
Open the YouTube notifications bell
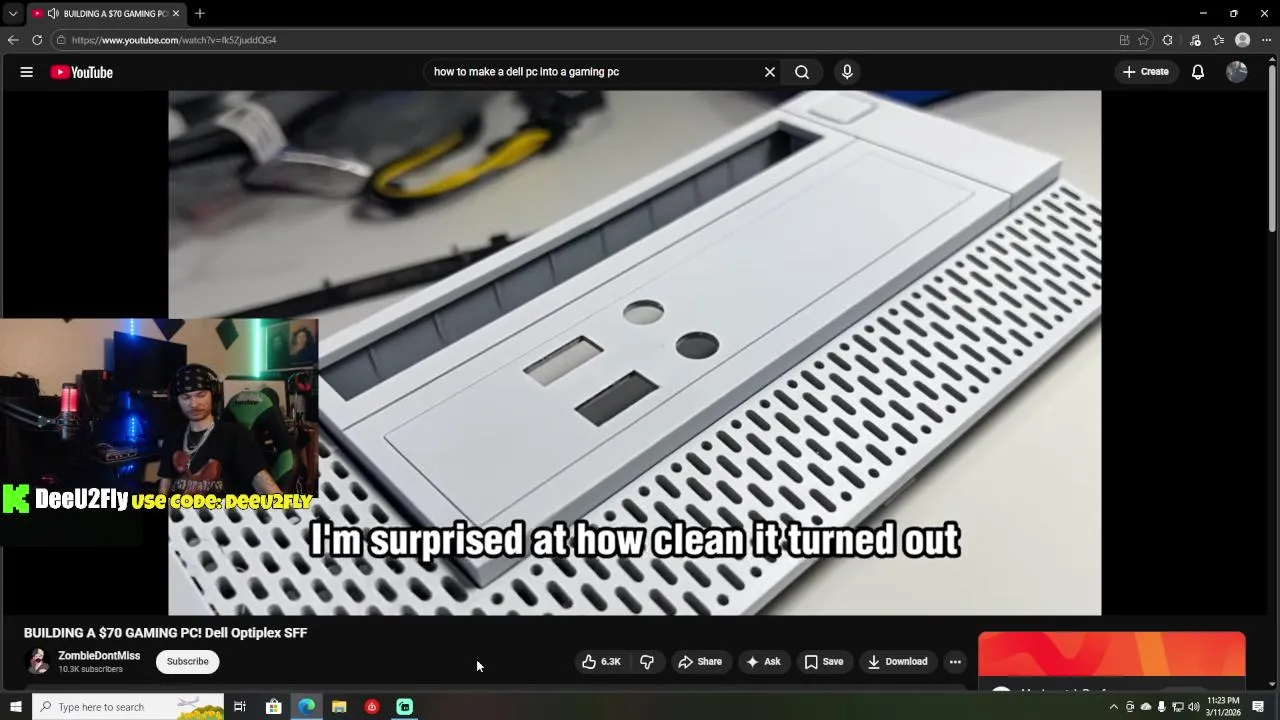tap(1197, 72)
